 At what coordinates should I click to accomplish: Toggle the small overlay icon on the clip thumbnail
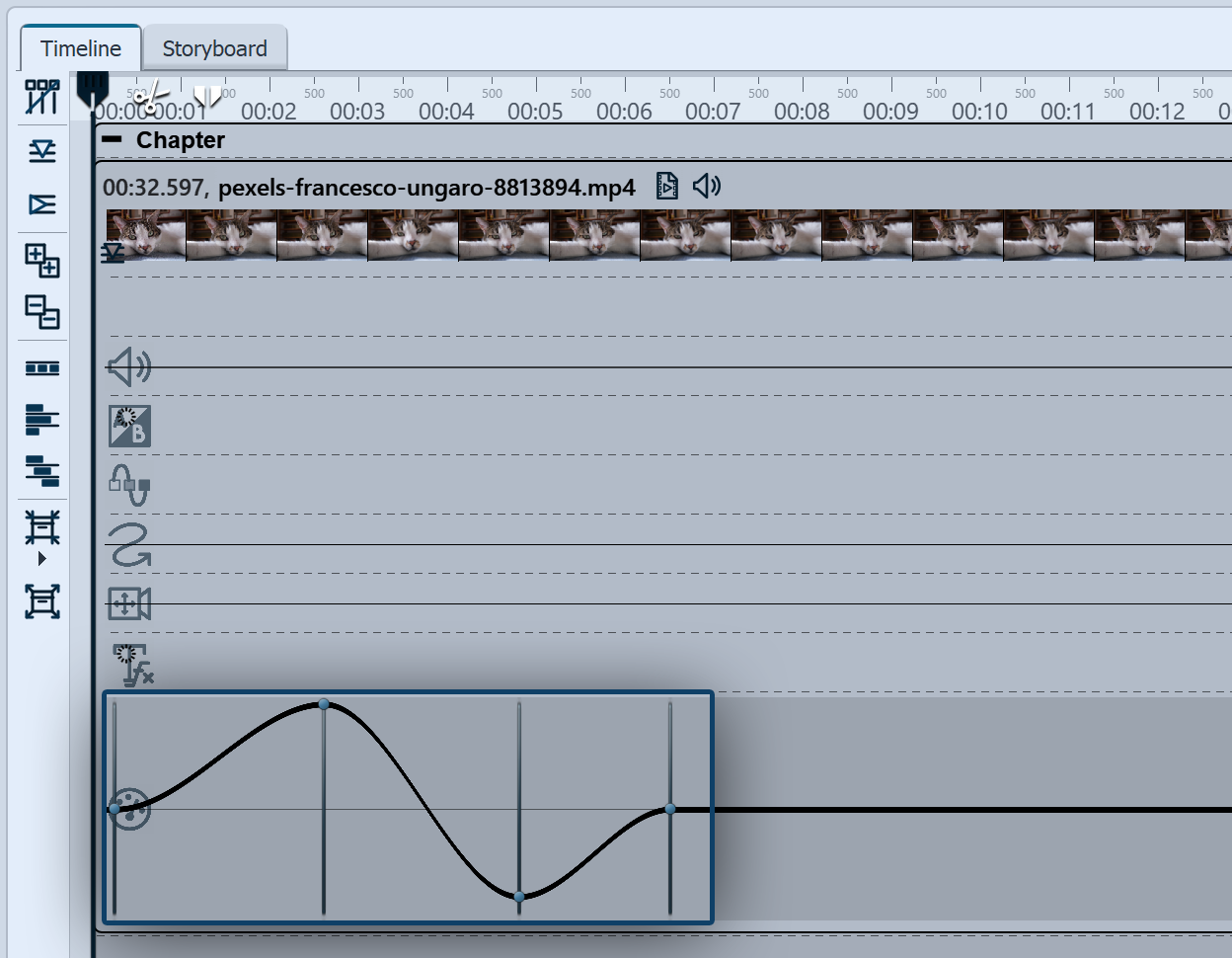(x=112, y=252)
